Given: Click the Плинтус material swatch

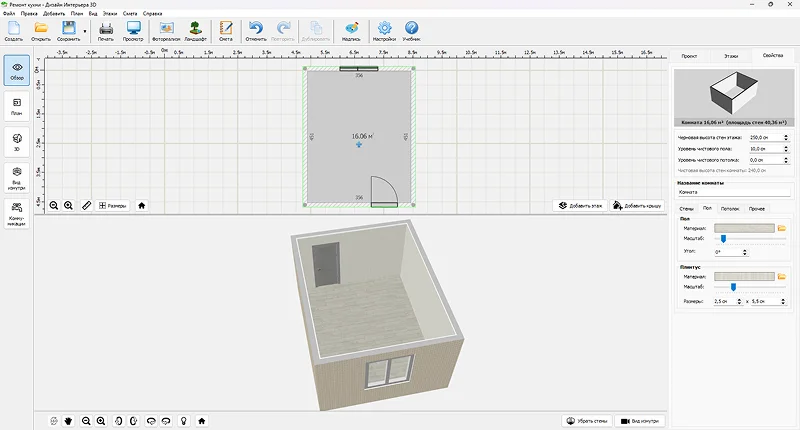Looking at the screenshot, I should pos(744,276).
